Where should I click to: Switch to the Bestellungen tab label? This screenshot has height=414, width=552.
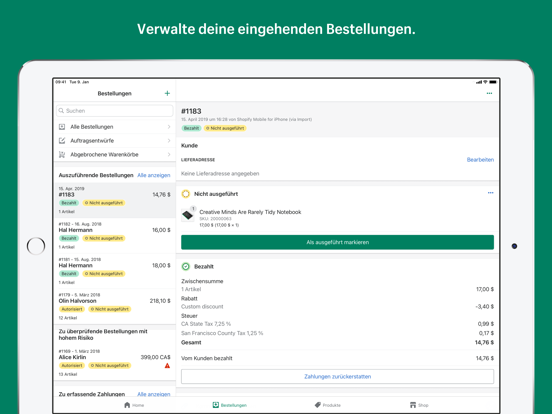[x=234, y=405]
